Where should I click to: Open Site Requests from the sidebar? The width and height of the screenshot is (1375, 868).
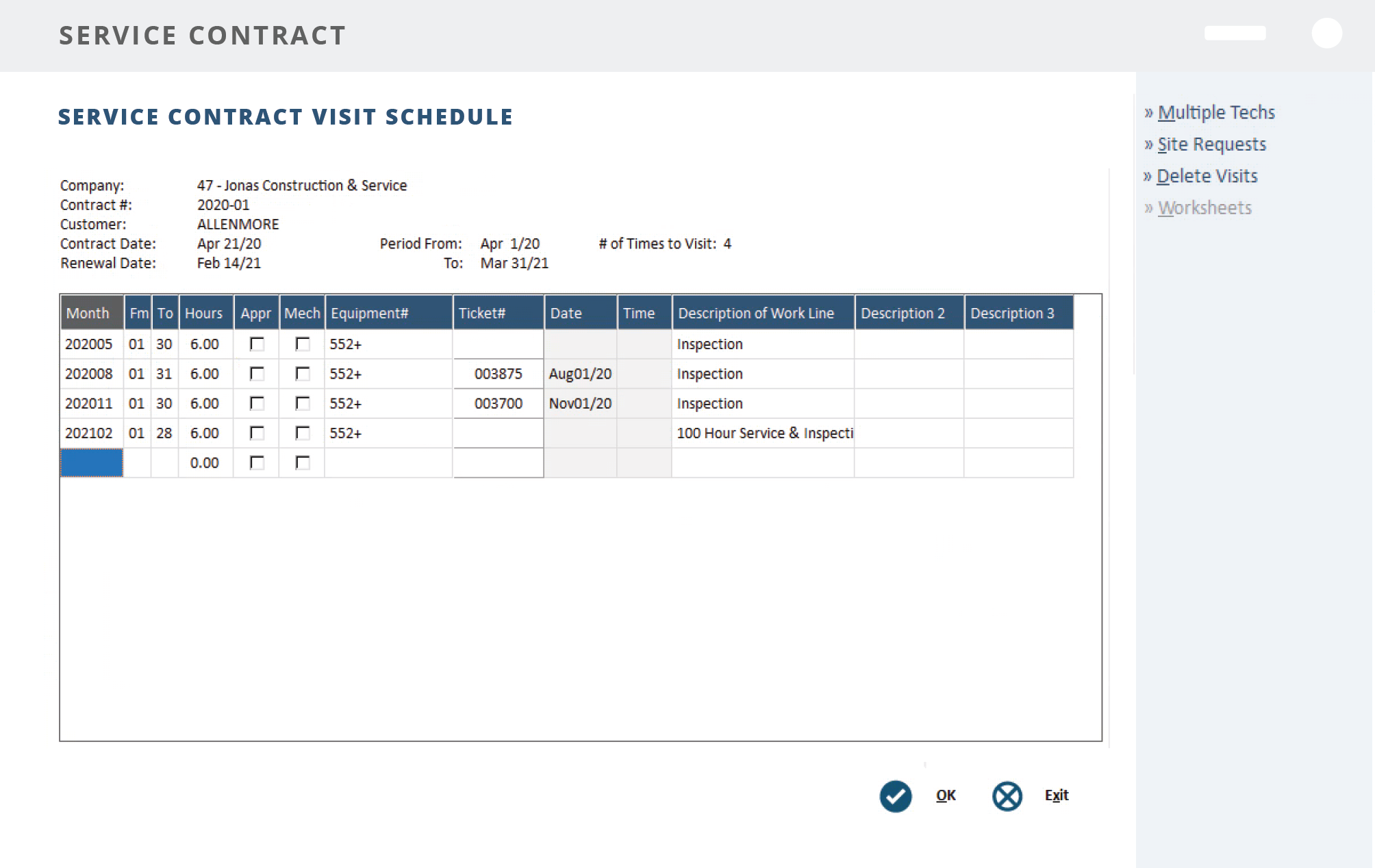(x=1211, y=144)
